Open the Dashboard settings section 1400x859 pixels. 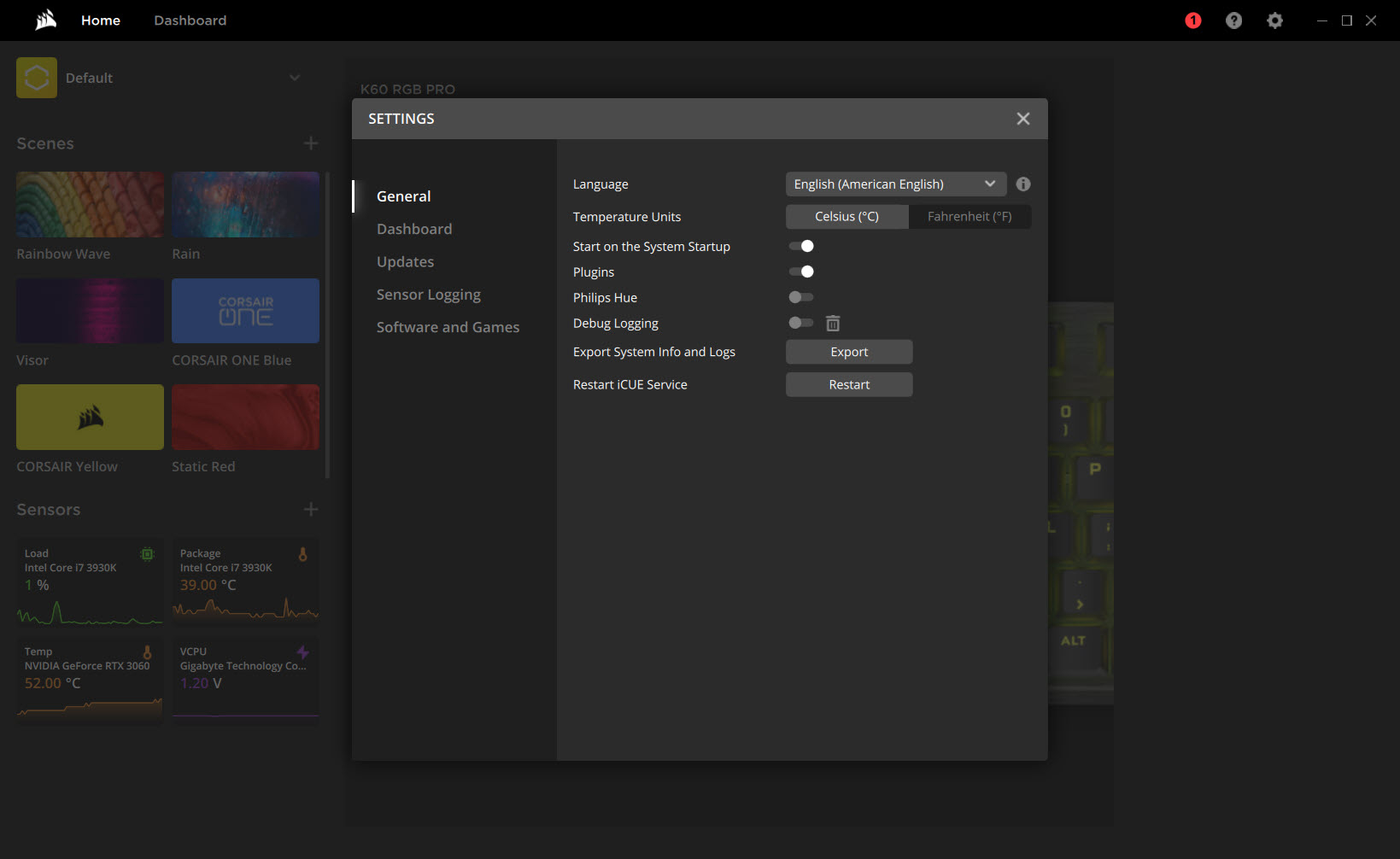click(x=414, y=229)
